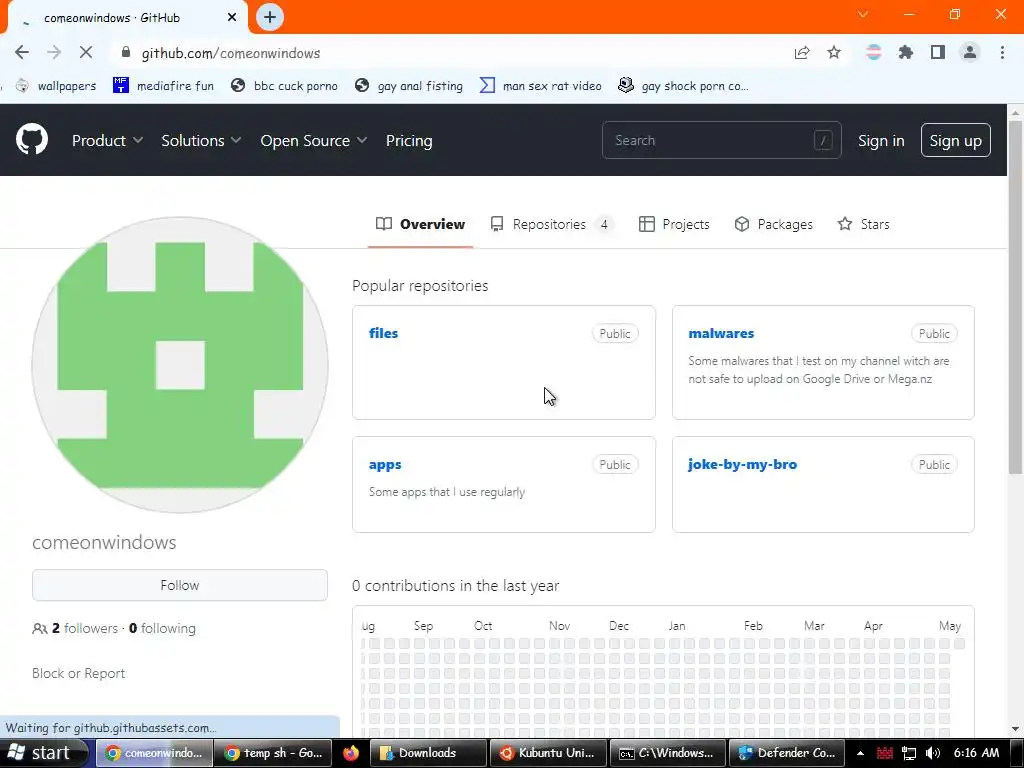Click the red tray icon
The image size is (1024, 768).
(884, 753)
